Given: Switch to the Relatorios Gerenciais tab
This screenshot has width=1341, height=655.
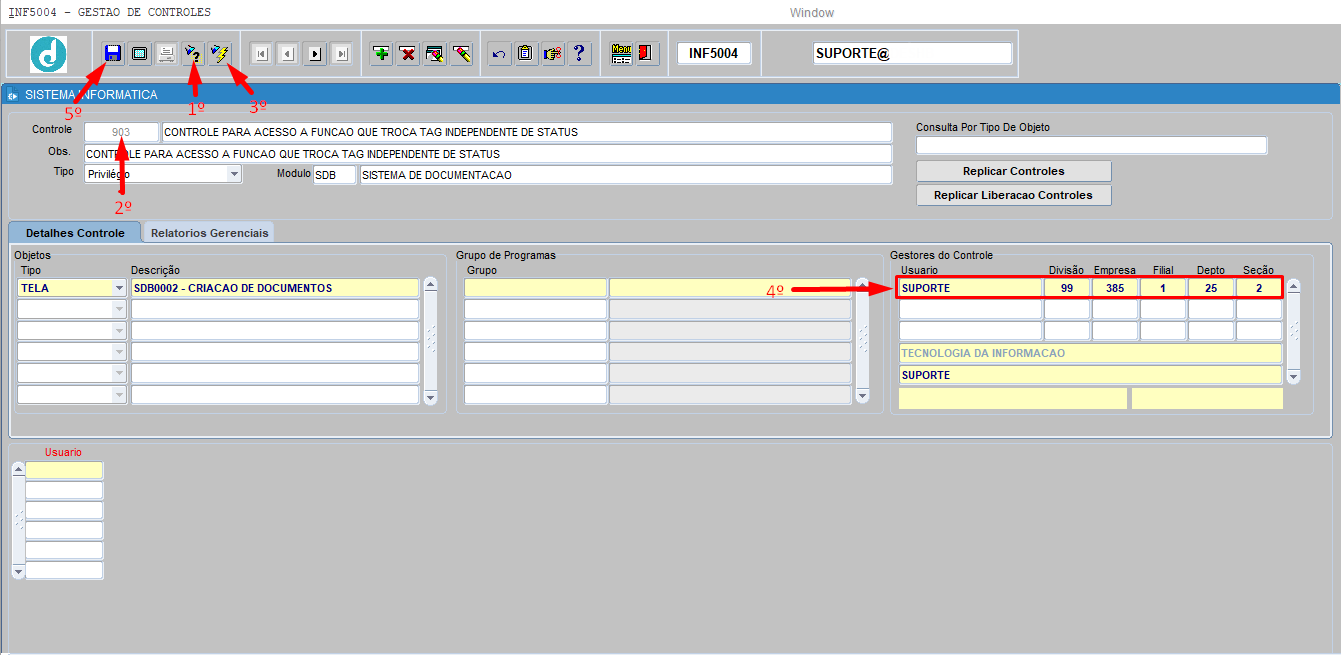Looking at the screenshot, I should pos(210,232).
